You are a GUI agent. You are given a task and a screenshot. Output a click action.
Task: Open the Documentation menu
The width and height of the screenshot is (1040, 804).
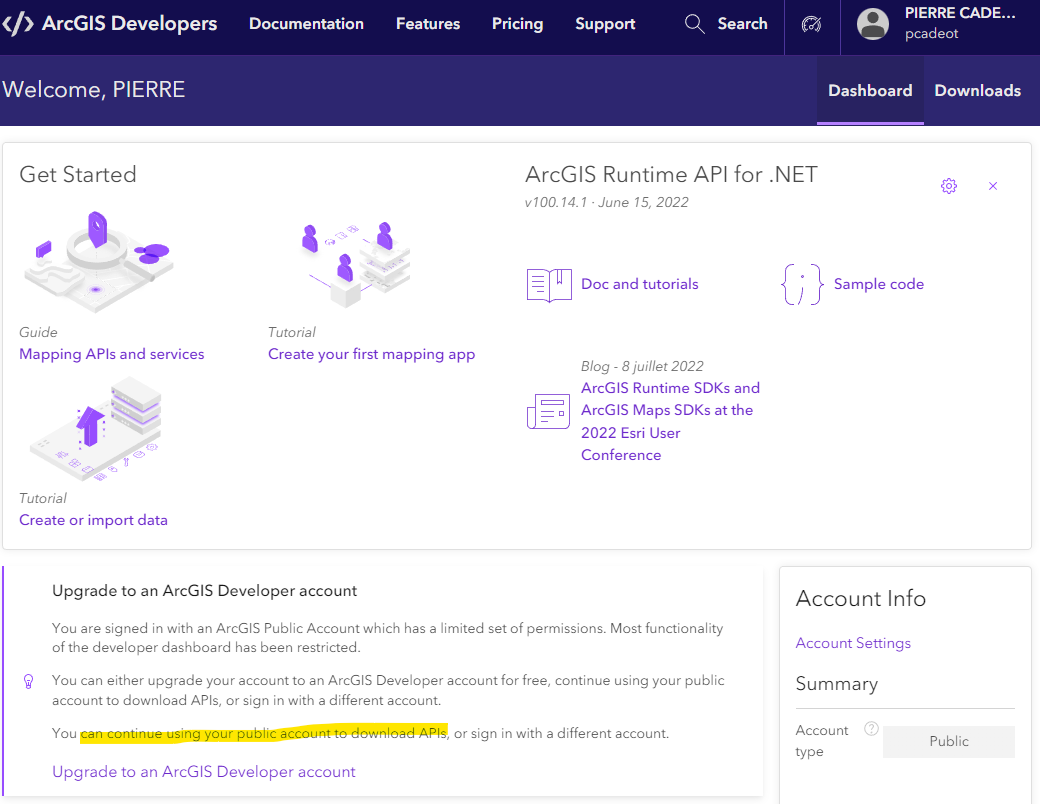point(306,23)
